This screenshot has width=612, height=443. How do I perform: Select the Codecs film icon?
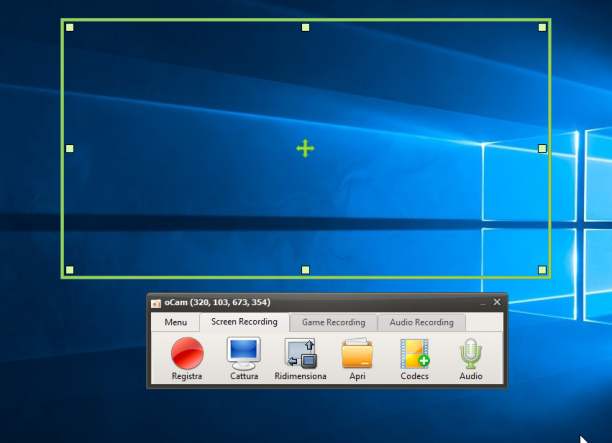(415, 354)
